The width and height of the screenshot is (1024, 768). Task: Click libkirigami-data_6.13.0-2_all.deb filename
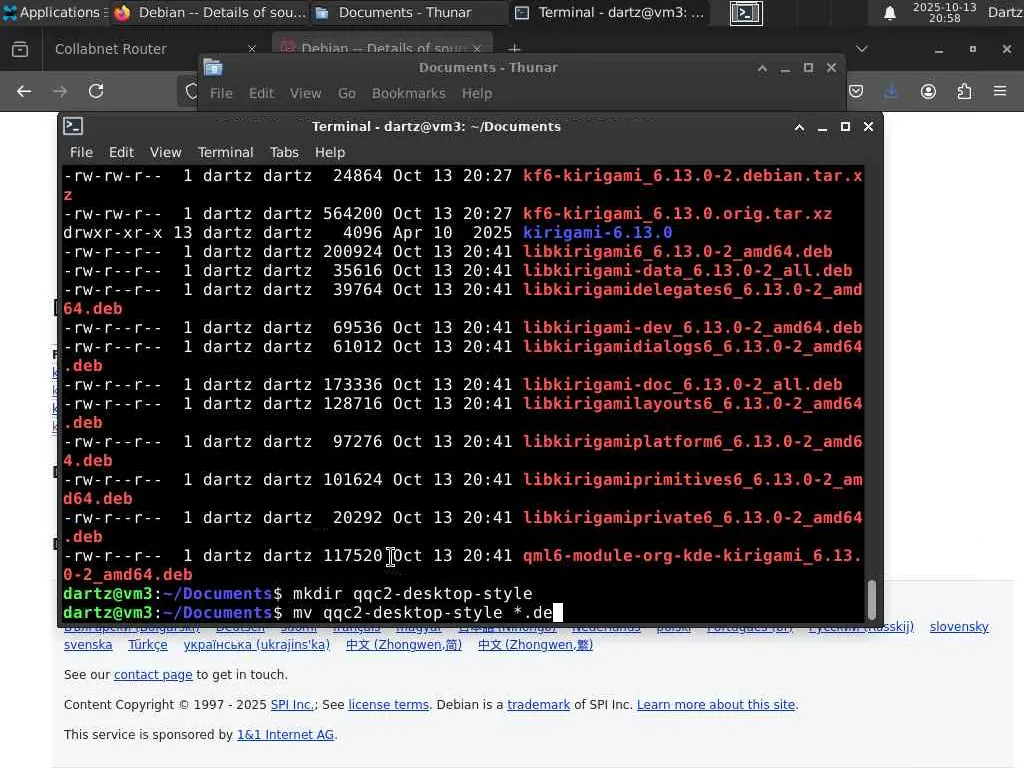point(687,270)
